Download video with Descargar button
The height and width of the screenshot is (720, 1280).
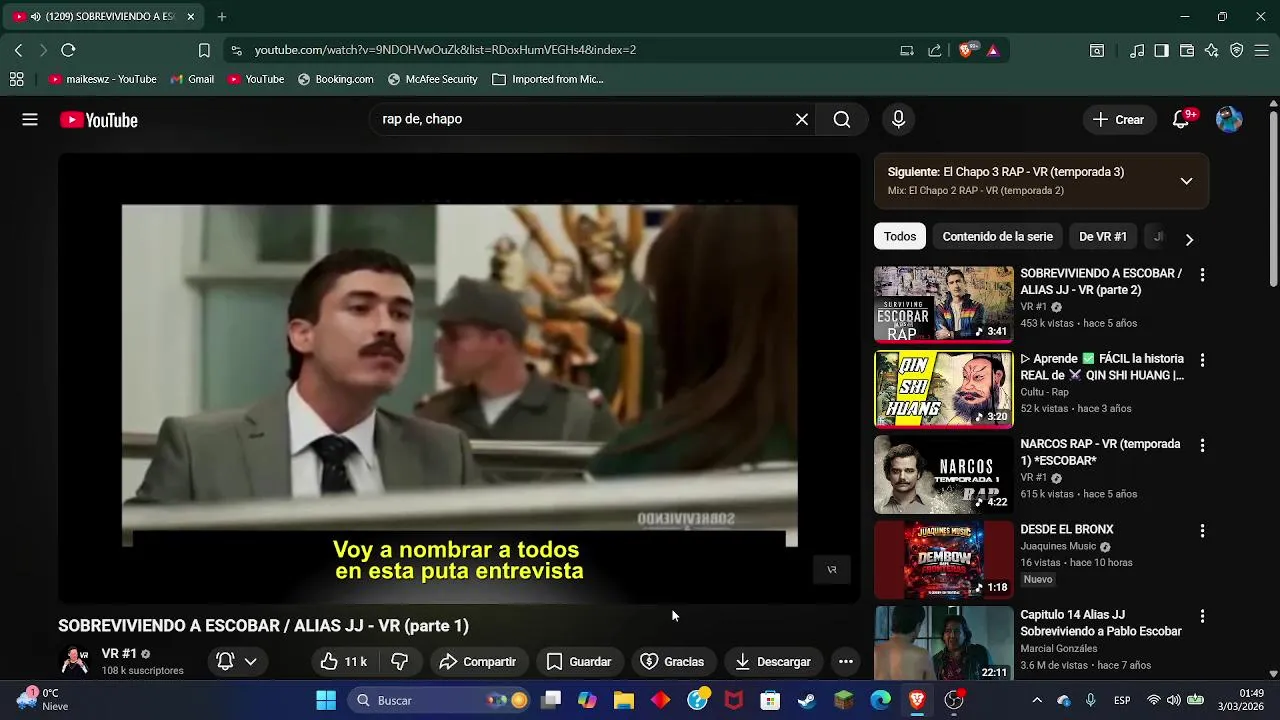point(773,662)
